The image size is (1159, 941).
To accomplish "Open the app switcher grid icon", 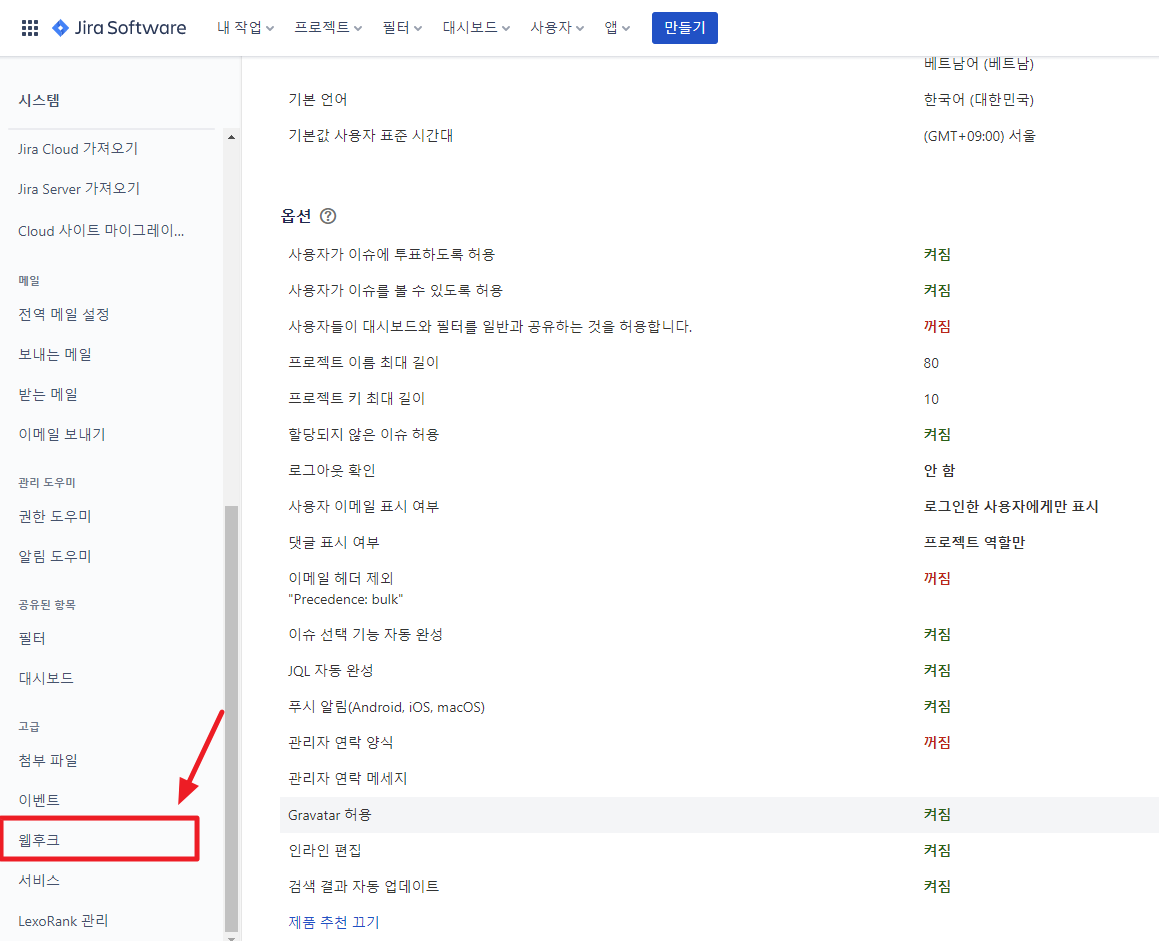I will [x=30, y=28].
